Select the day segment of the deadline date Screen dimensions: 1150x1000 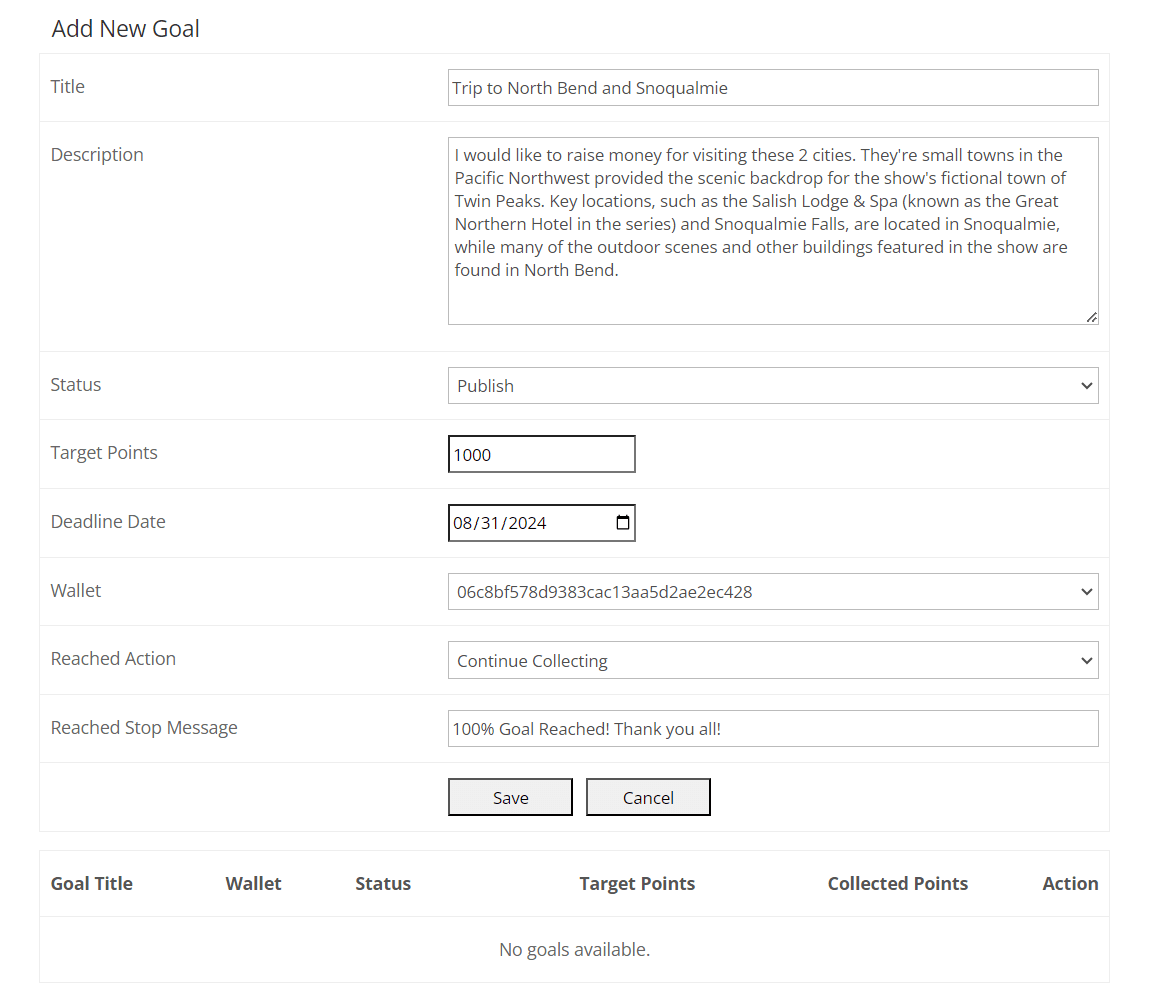[x=489, y=523]
